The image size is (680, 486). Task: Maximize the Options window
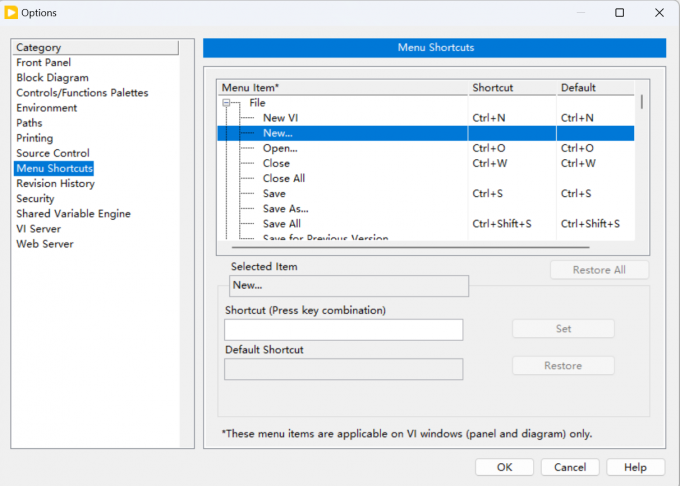[x=620, y=13]
